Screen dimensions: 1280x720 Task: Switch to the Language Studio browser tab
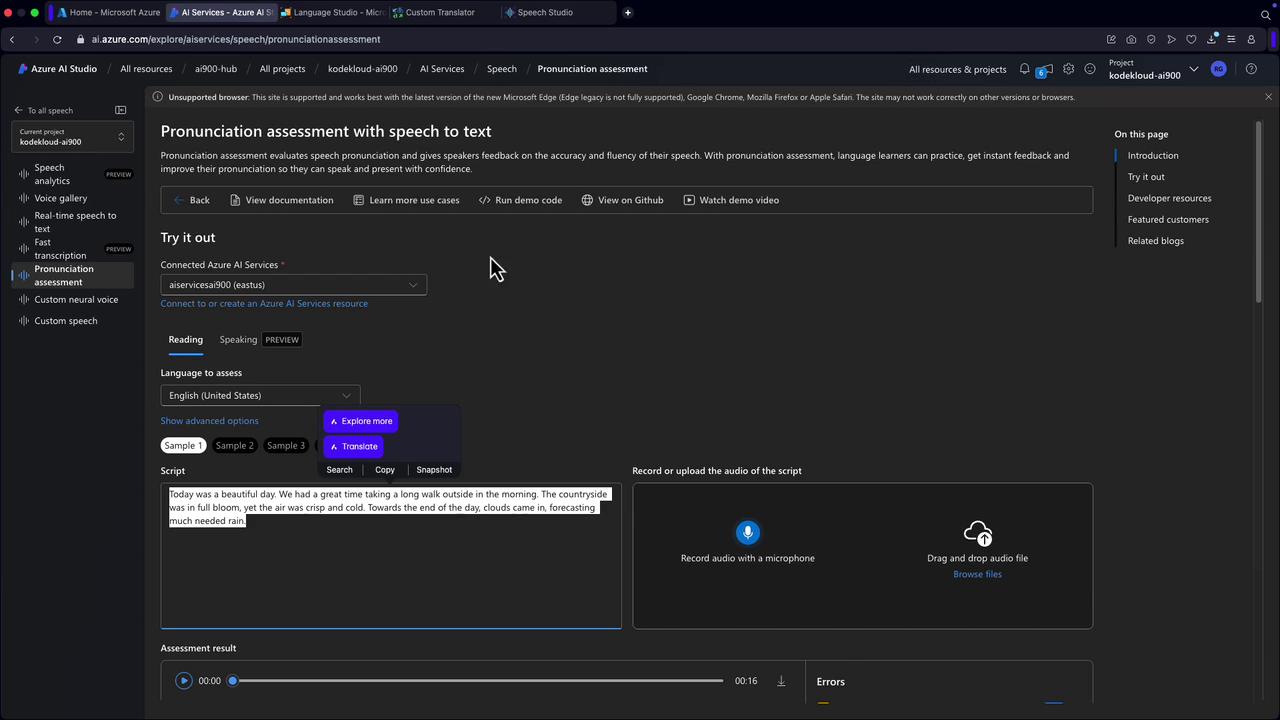(332, 13)
